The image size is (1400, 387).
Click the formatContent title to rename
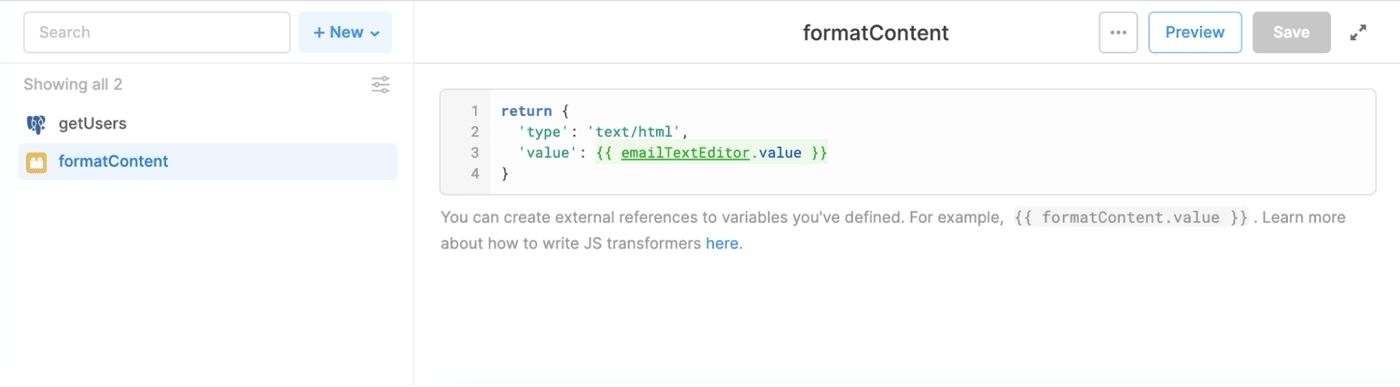(x=876, y=33)
